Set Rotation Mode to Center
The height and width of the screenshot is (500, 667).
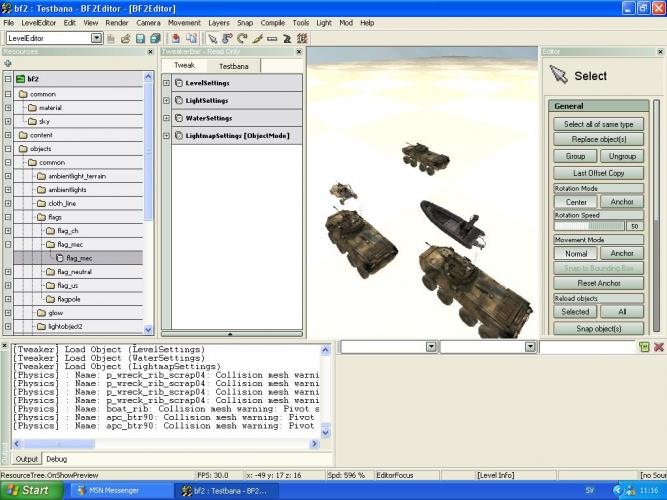575,201
